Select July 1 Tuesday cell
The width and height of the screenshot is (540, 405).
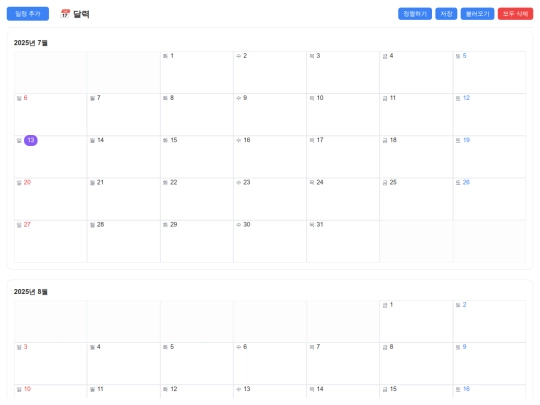(x=197, y=72)
